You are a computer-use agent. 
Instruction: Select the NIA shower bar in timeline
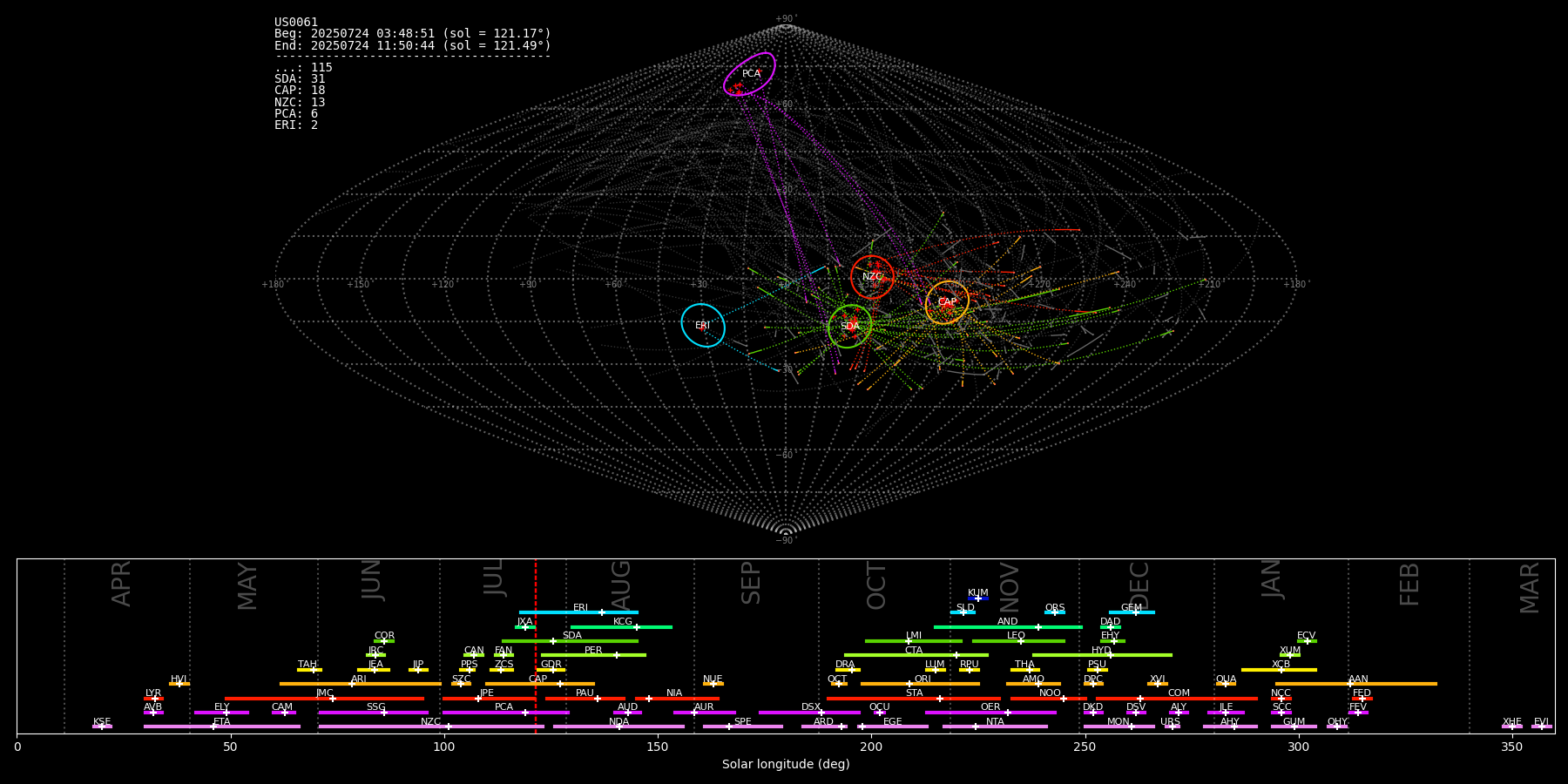point(677,699)
